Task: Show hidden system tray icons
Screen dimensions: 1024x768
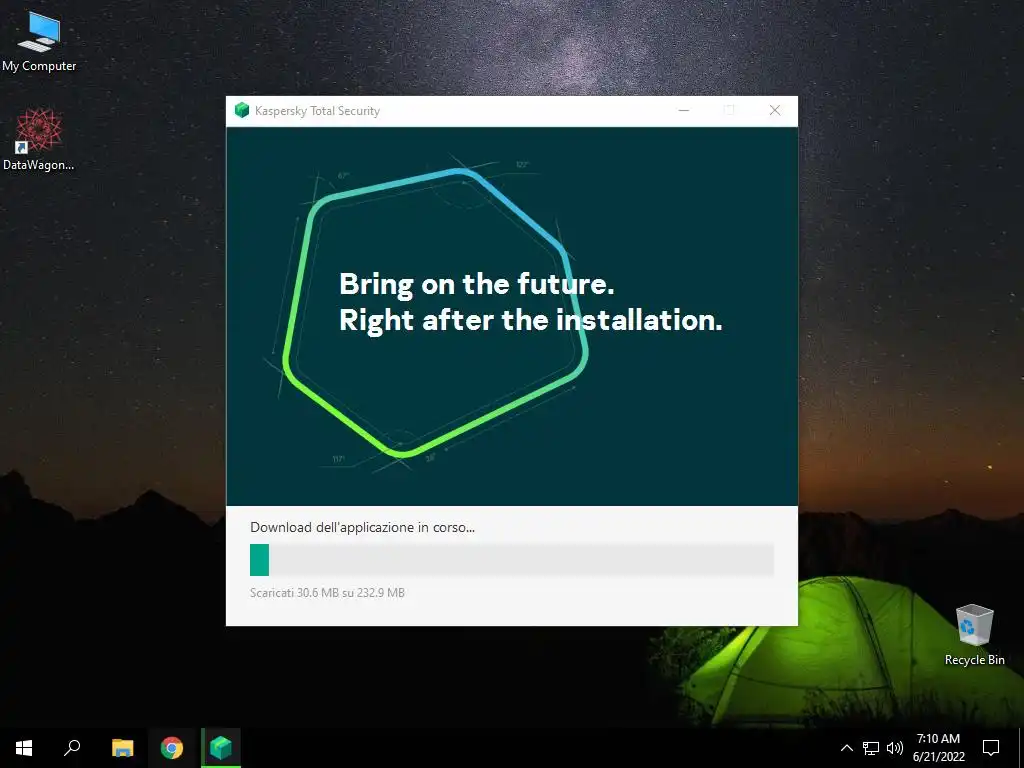Action: [x=846, y=748]
